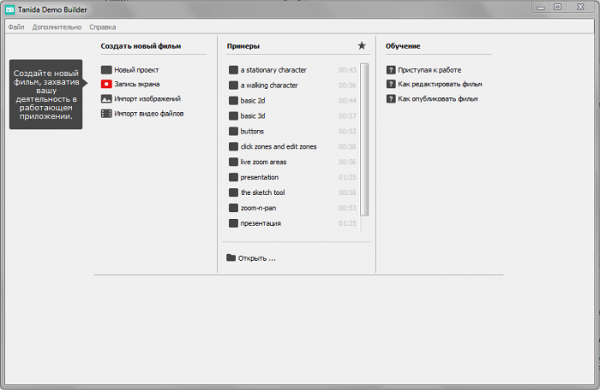Open the 'basic 2d' example
600x390 pixels.
click(x=253, y=101)
